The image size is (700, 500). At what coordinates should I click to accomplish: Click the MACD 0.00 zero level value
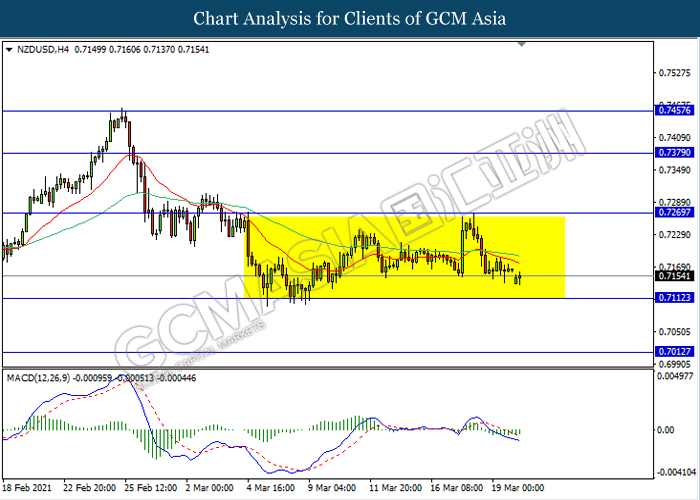click(x=666, y=430)
